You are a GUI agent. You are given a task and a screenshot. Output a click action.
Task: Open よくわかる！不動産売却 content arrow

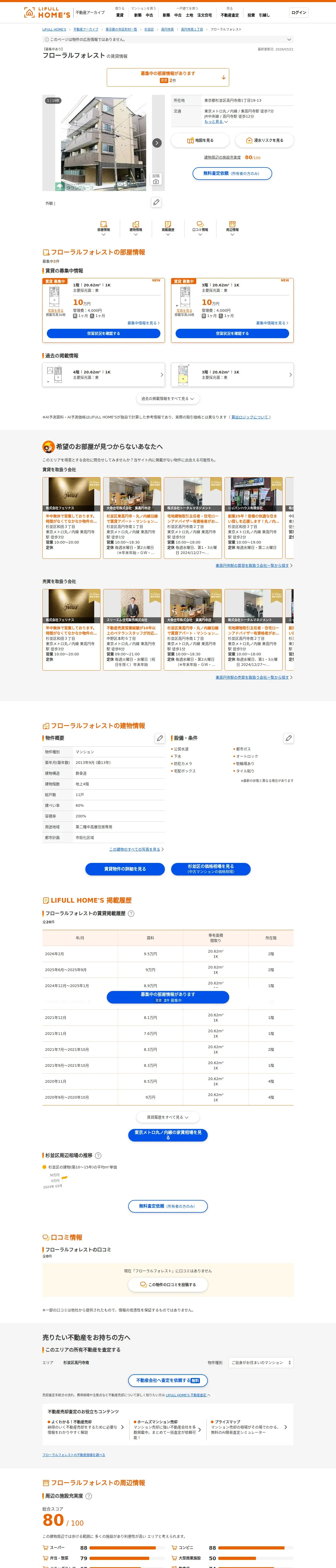(122, 1427)
